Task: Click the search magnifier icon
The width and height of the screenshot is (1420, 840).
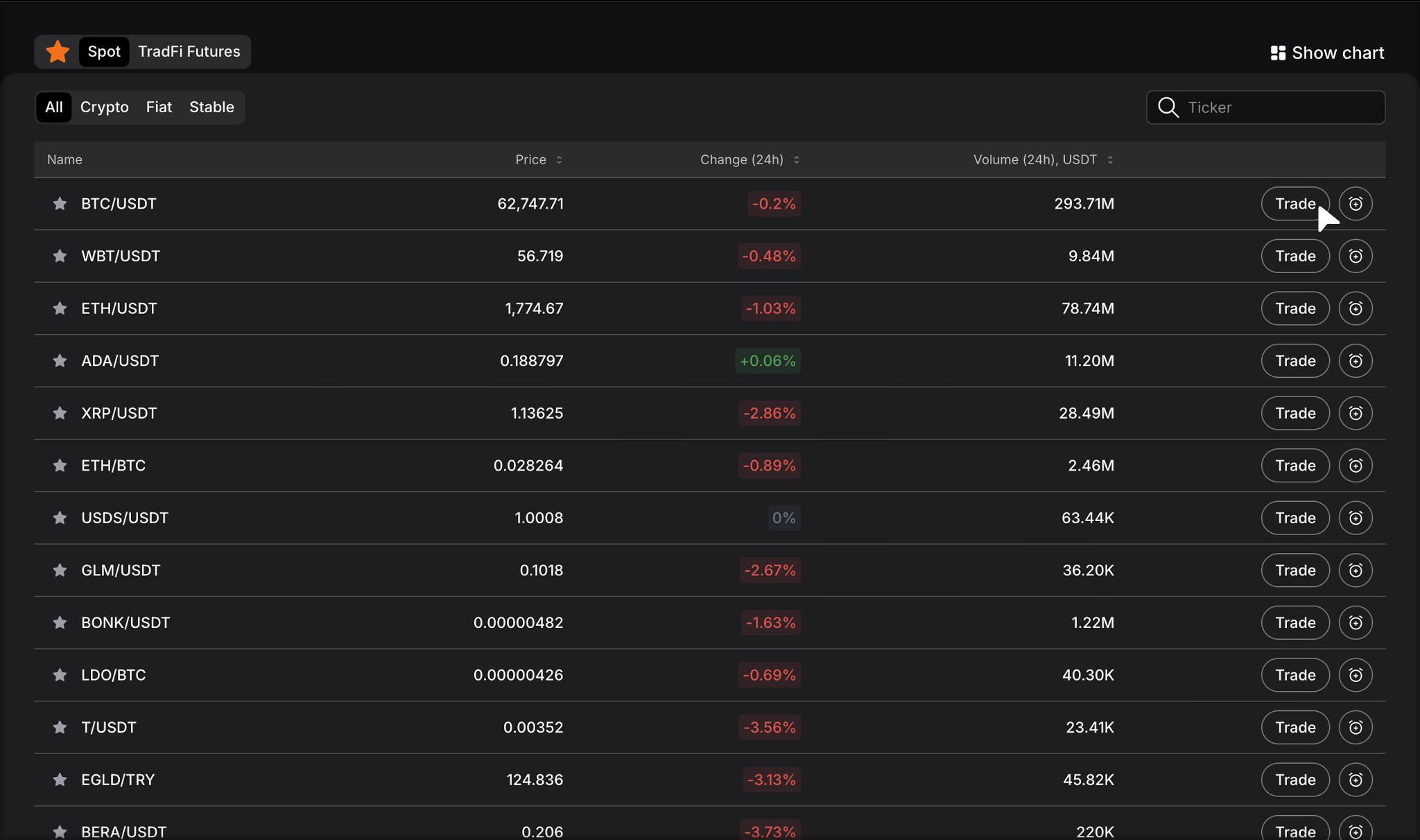Action: pos(1168,107)
